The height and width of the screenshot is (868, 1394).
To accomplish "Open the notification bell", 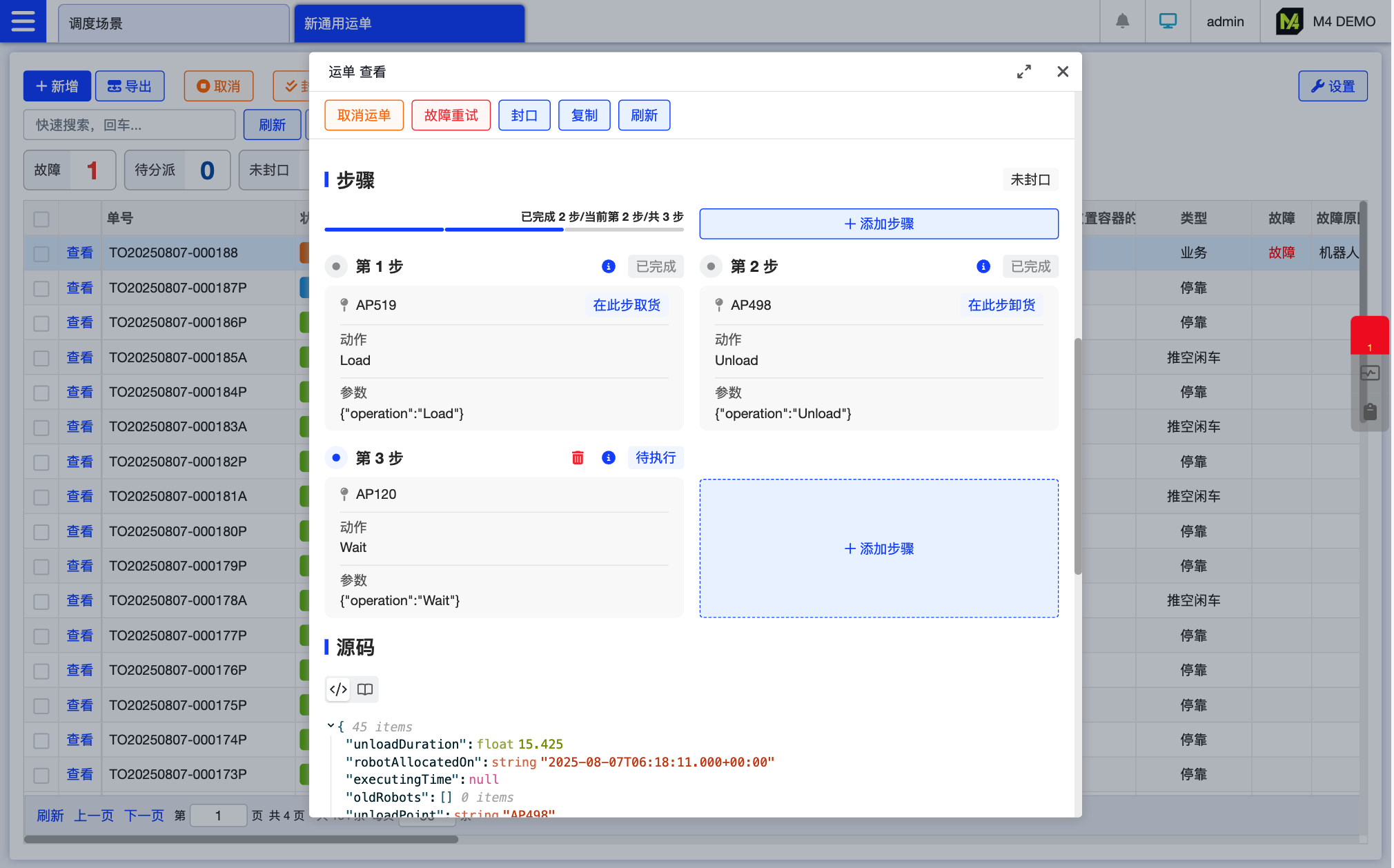I will tap(1122, 21).
